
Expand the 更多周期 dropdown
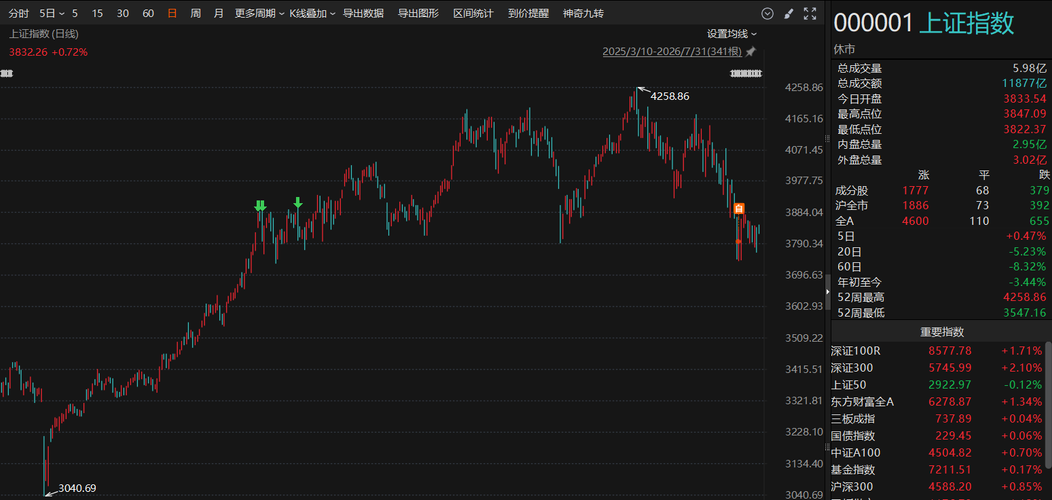click(x=260, y=13)
